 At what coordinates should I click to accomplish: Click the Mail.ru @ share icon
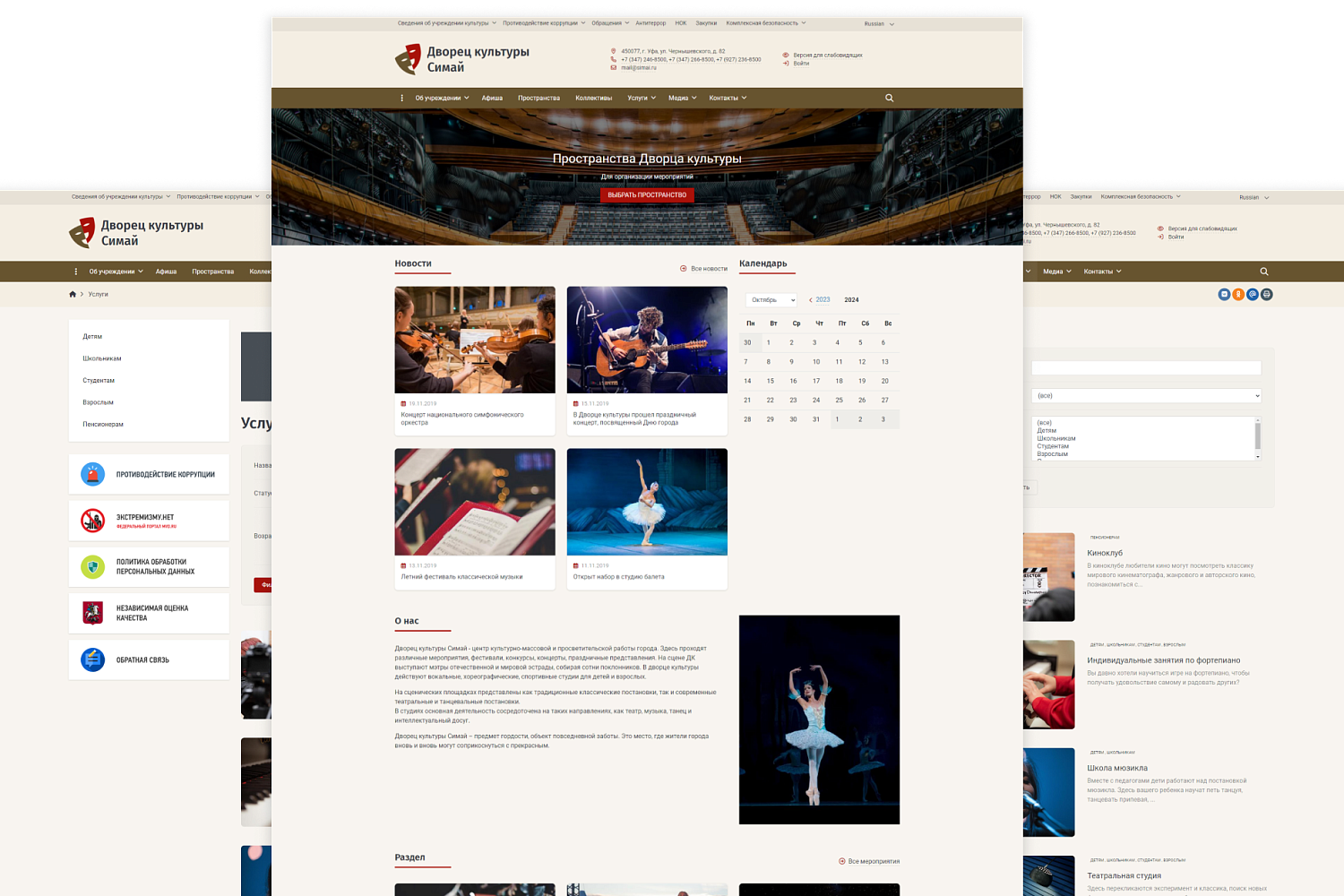point(1253,294)
